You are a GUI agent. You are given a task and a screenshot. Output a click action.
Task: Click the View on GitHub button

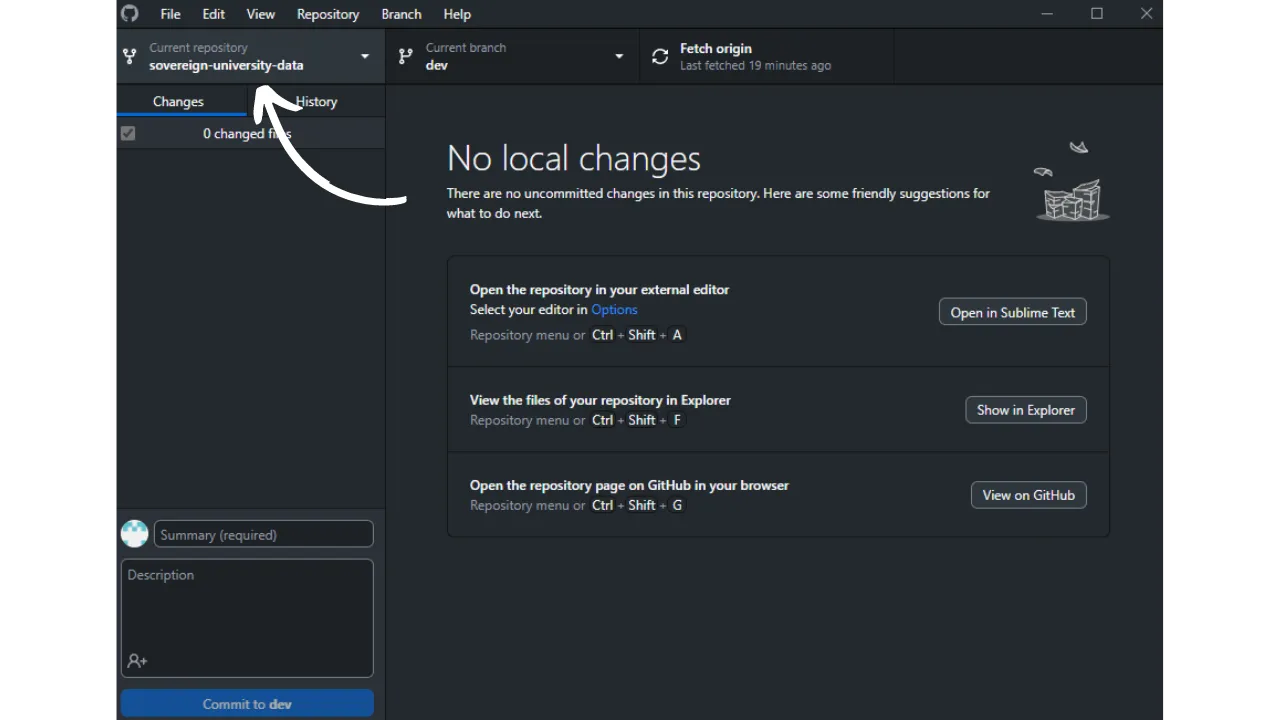tap(1028, 495)
